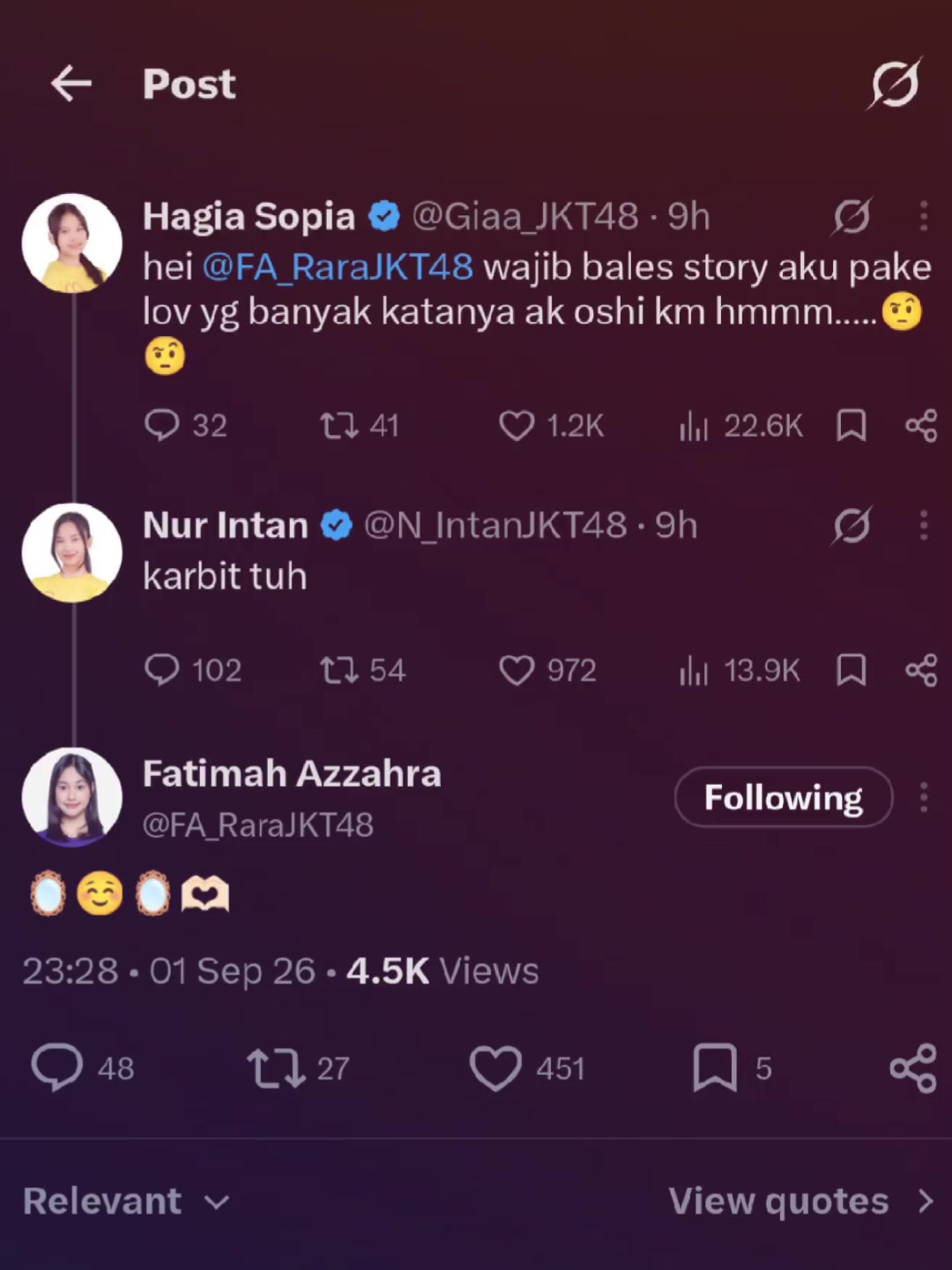Go back using the arrow icon
Viewport: 952px width, 1270px height.
coord(71,85)
